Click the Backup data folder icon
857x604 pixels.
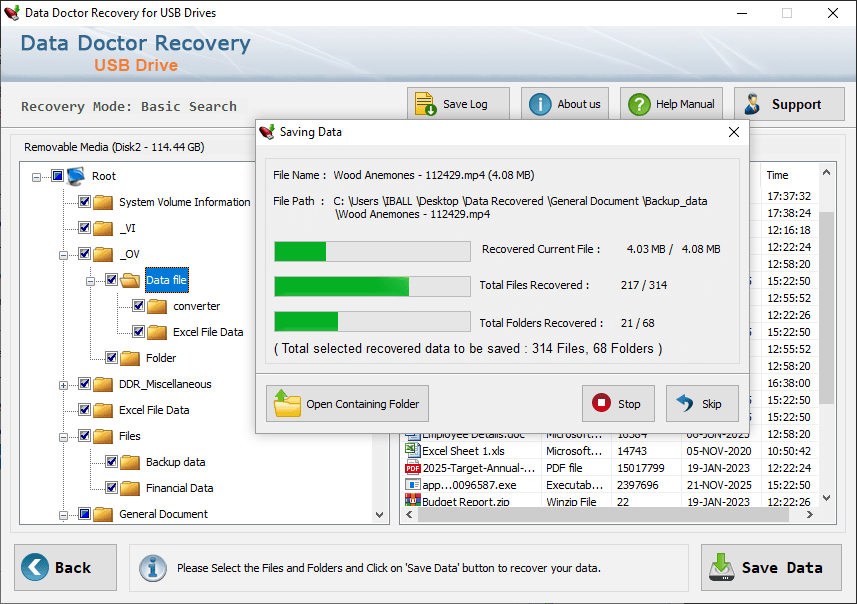pos(130,462)
